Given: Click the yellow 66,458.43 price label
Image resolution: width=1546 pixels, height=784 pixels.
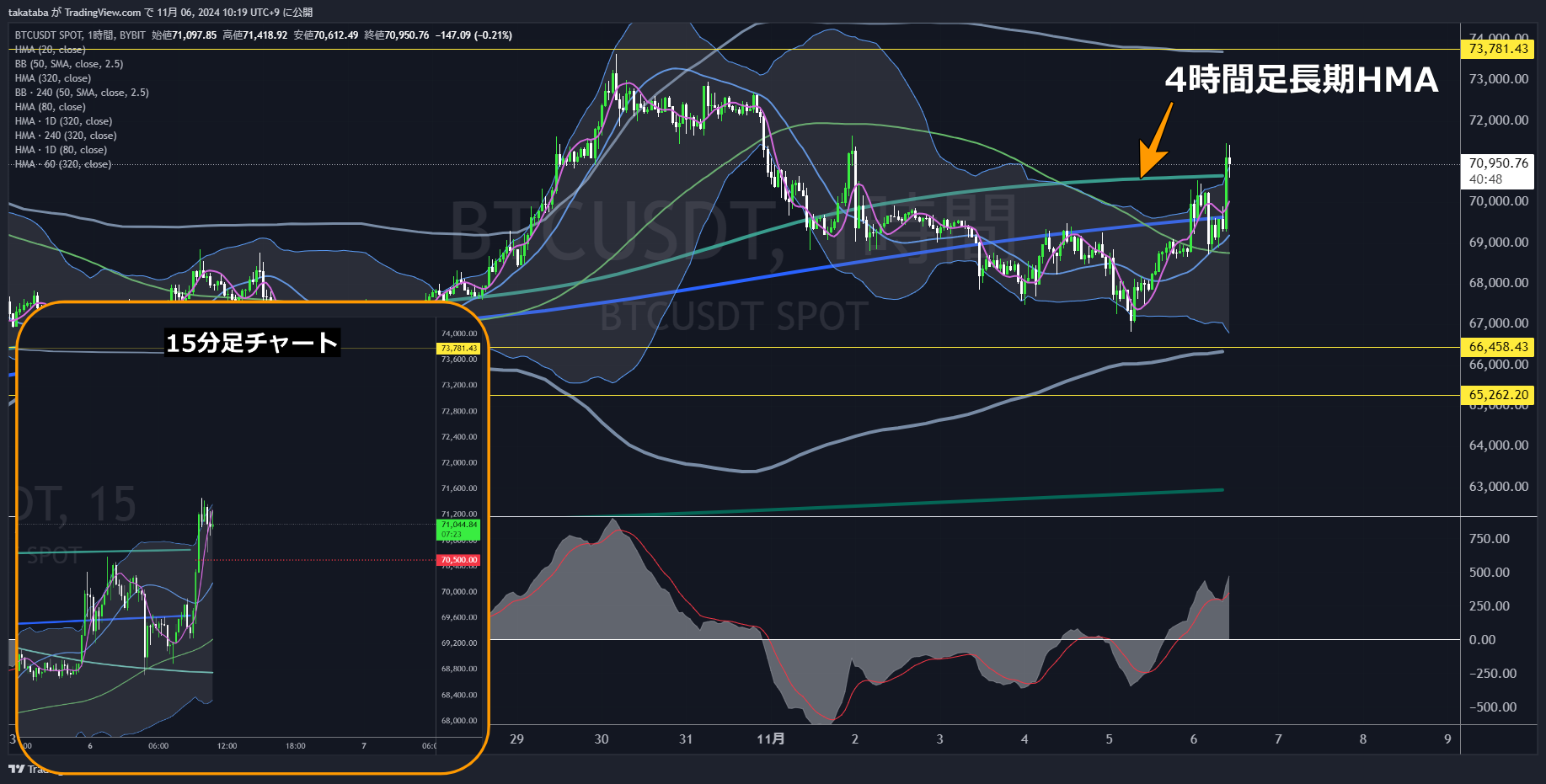Looking at the screenshot, I should pos(1498,347).
